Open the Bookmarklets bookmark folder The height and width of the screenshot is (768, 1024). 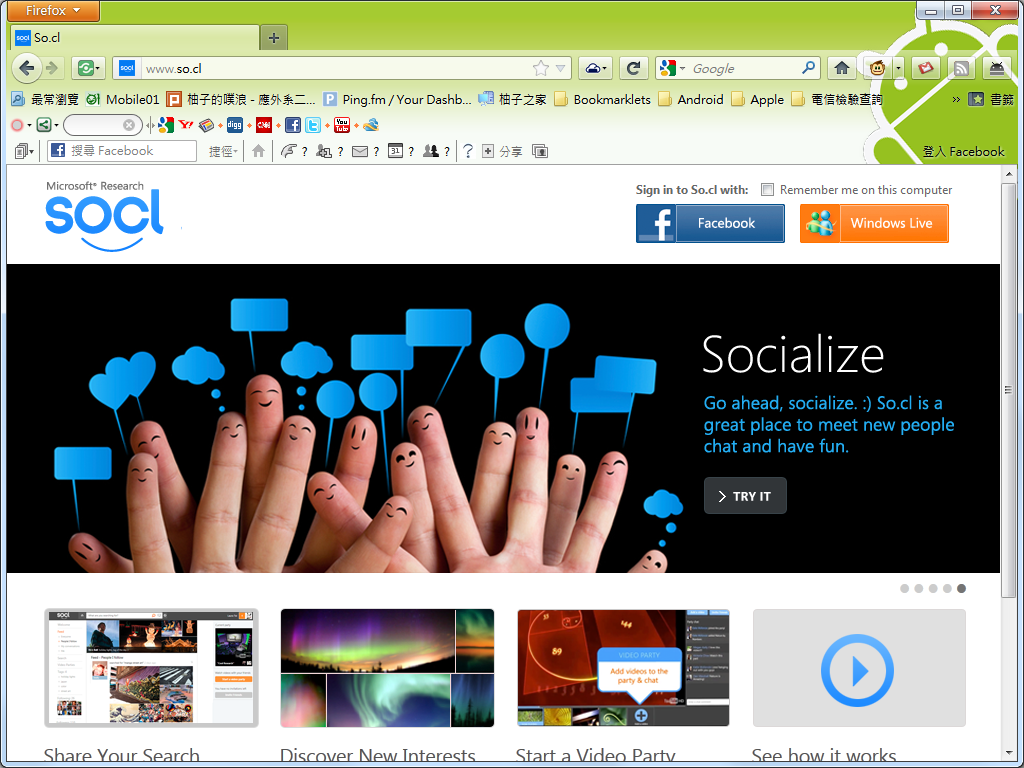tap(602, 99)
